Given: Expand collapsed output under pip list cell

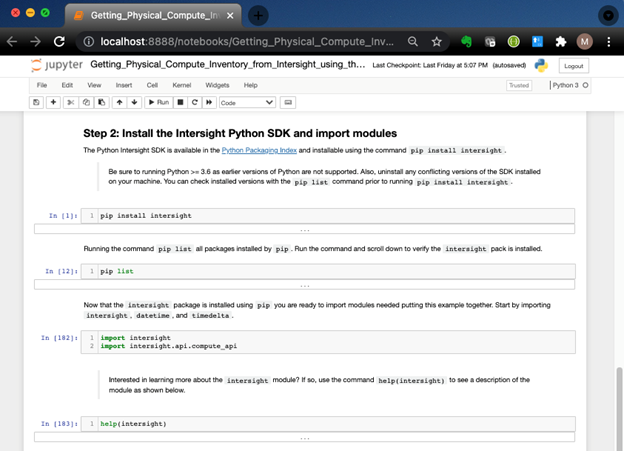Looking at the screenshot, I should click(304, 285).
